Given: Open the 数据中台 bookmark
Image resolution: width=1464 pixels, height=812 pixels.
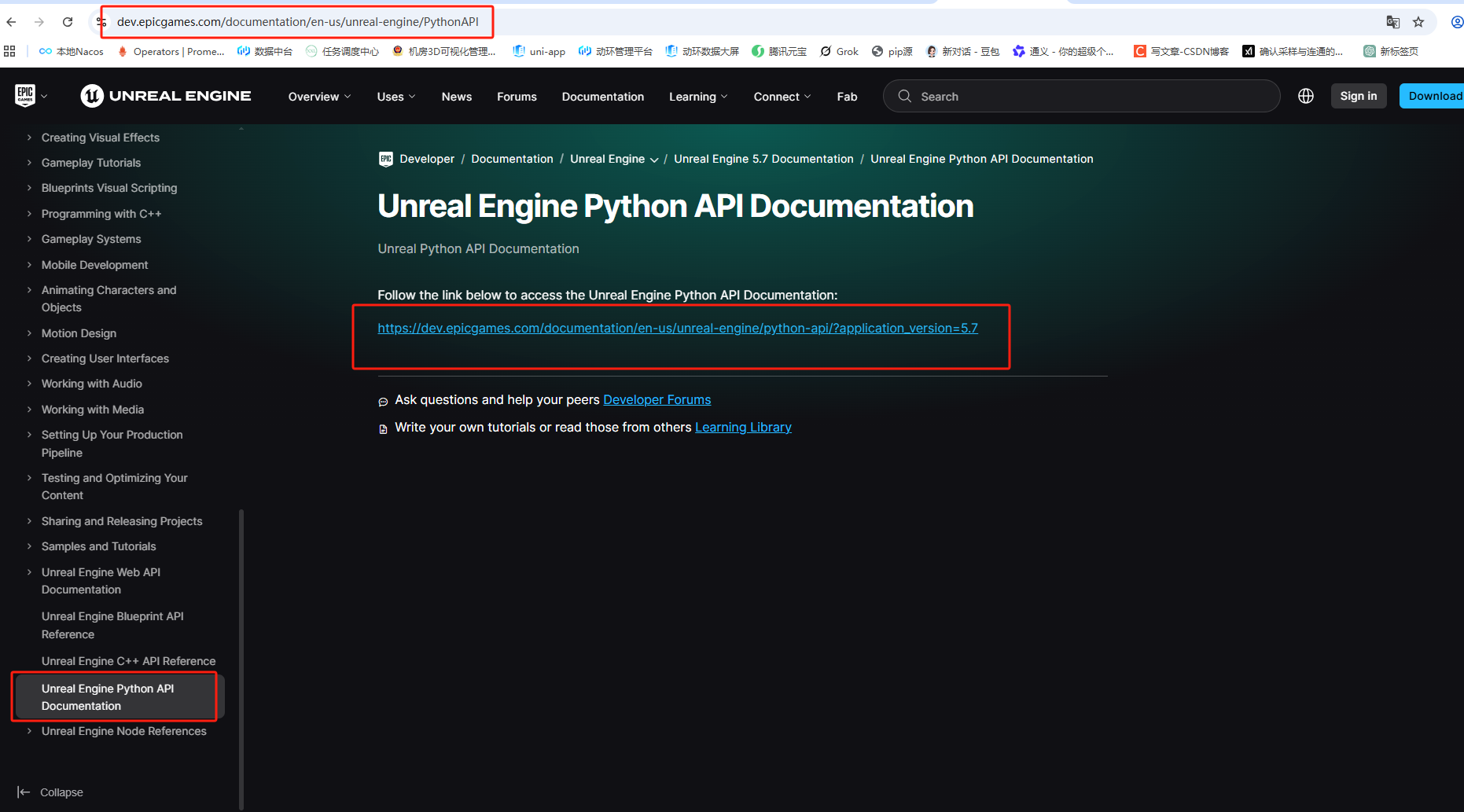Looking at the screenshot, I should click(x=265, y=51).
